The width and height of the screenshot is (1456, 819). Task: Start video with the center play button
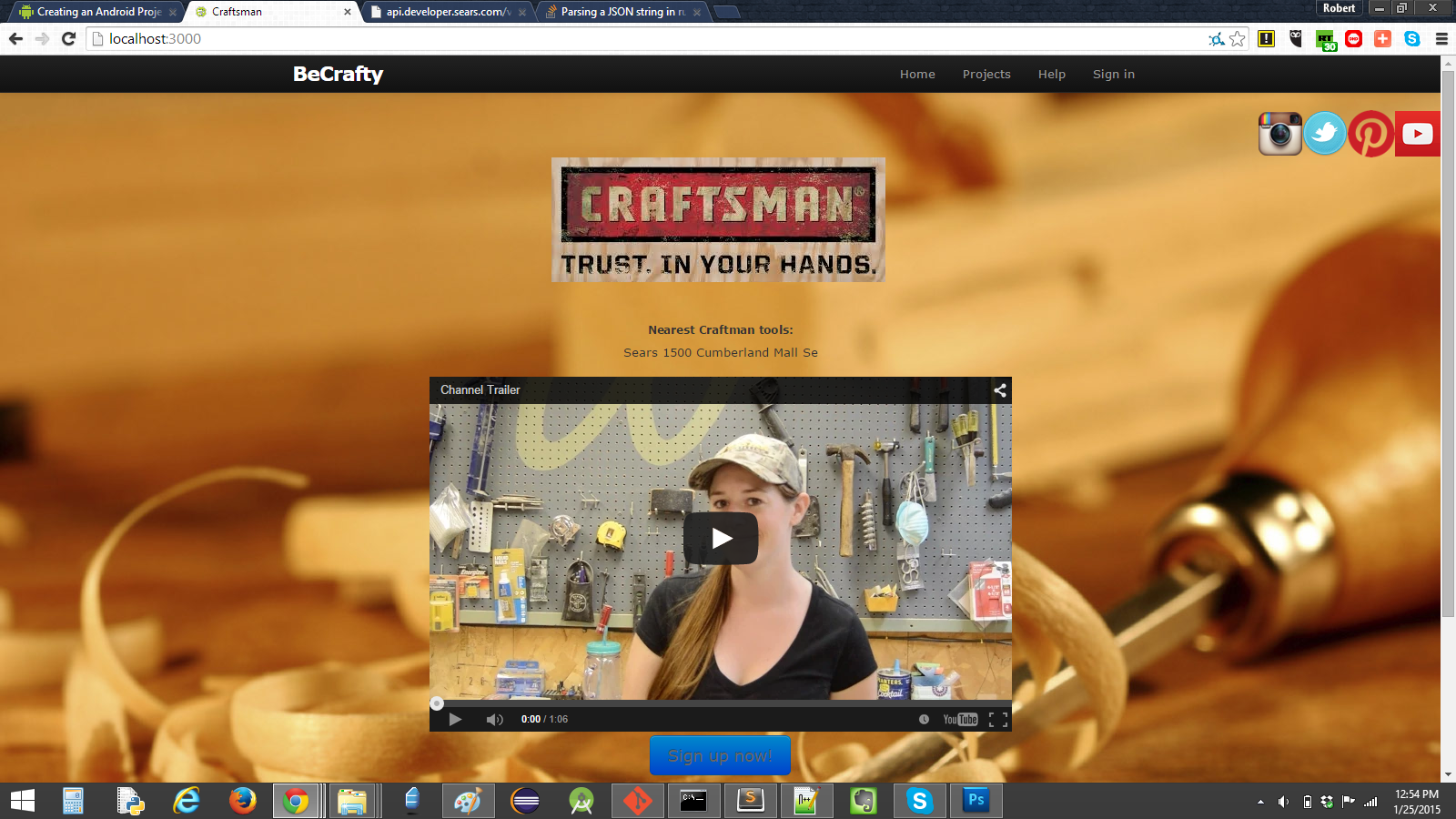721,539
